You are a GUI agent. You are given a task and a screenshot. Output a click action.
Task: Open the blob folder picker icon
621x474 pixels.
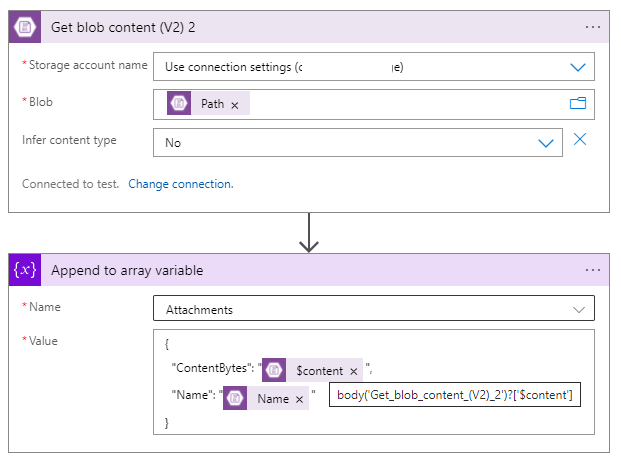pyautogui.click(x=578, y=103)
